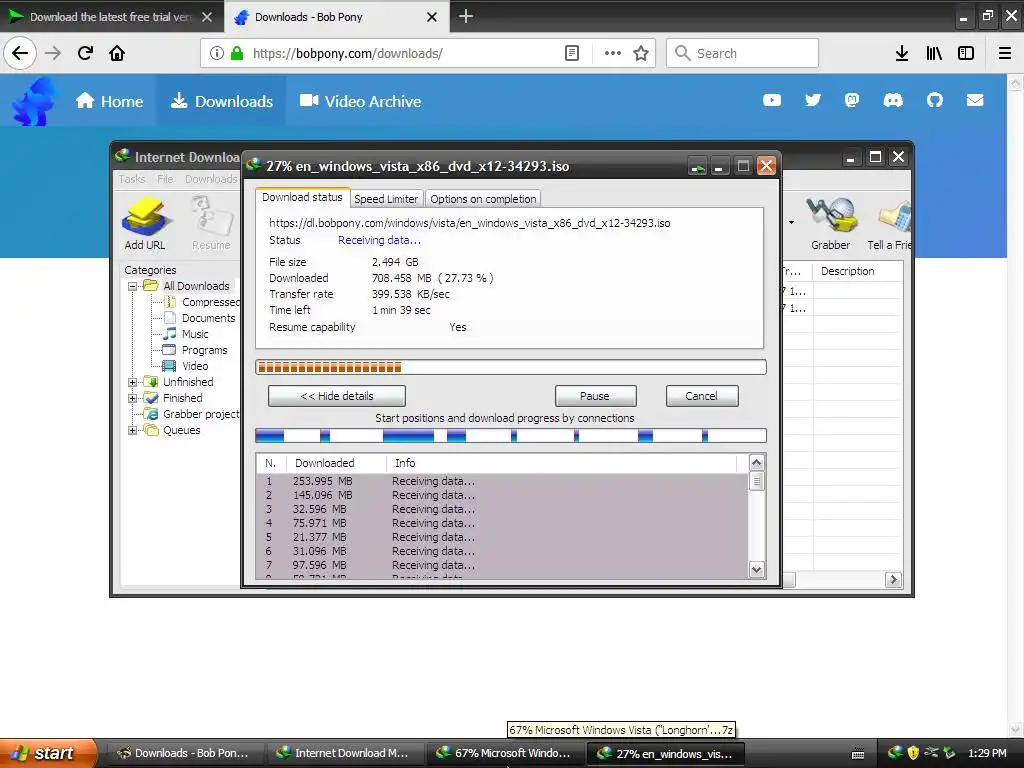
Task: Open the toolbar dropdown arrow near Grabber
Action: click(792, 223)
